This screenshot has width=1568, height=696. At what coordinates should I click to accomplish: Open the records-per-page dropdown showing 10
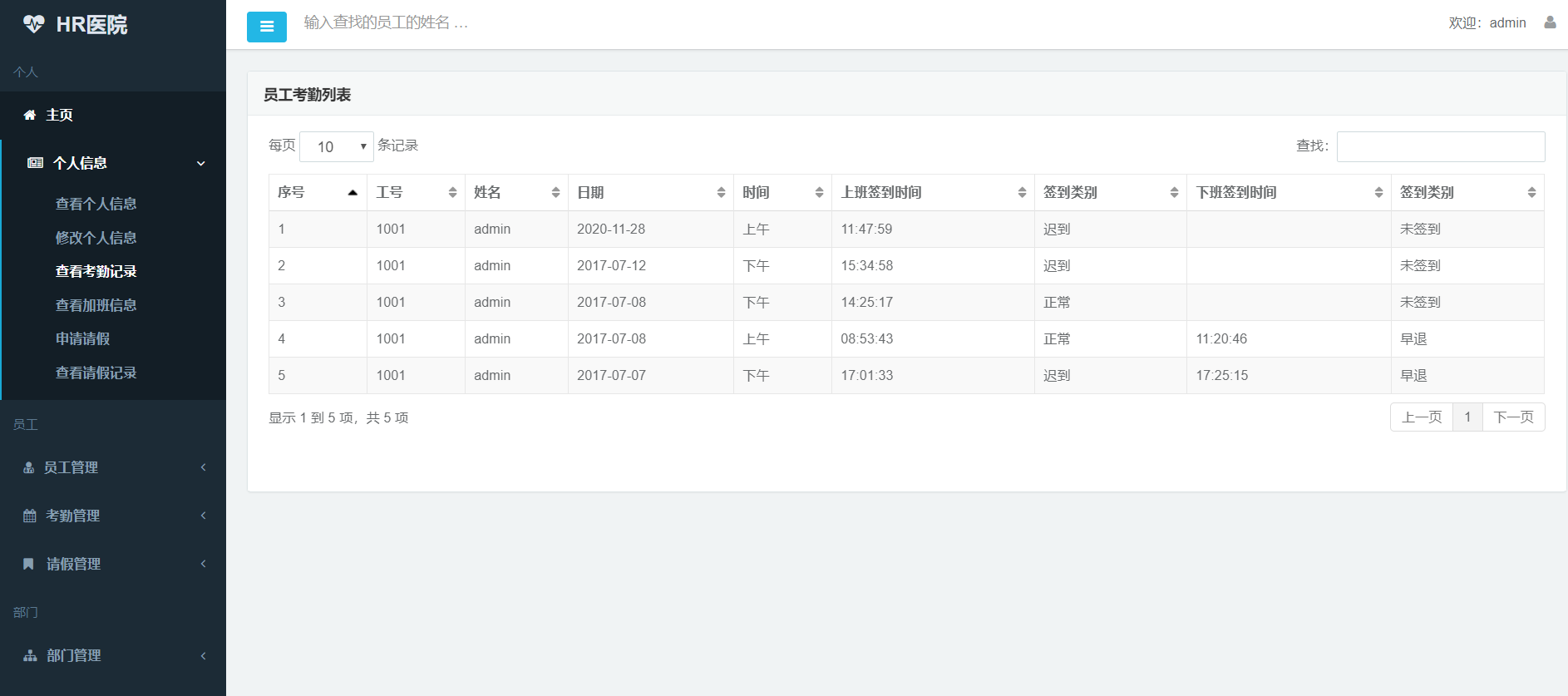tap(337, 146)
